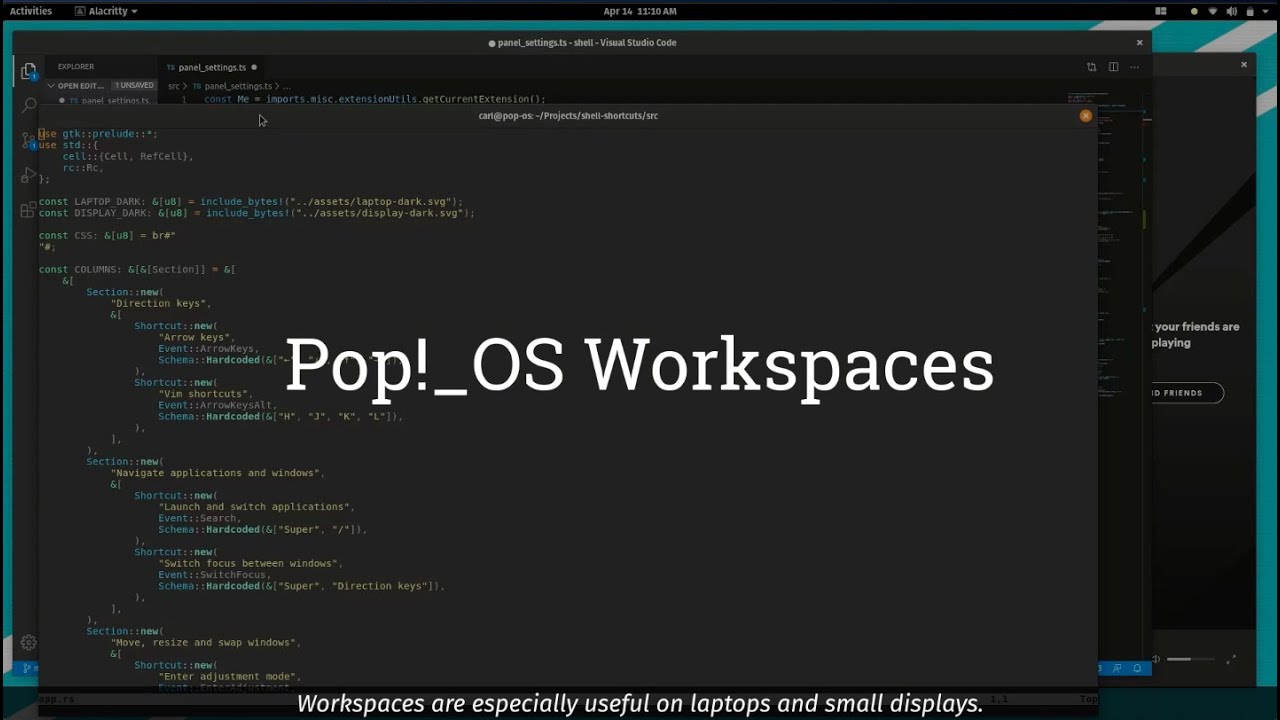Open the More Actions ellipsis in VS Code
Image resolution: width=1280 pixels, height=720 pixels.
pyautogui.click(x=1134, y=67)
